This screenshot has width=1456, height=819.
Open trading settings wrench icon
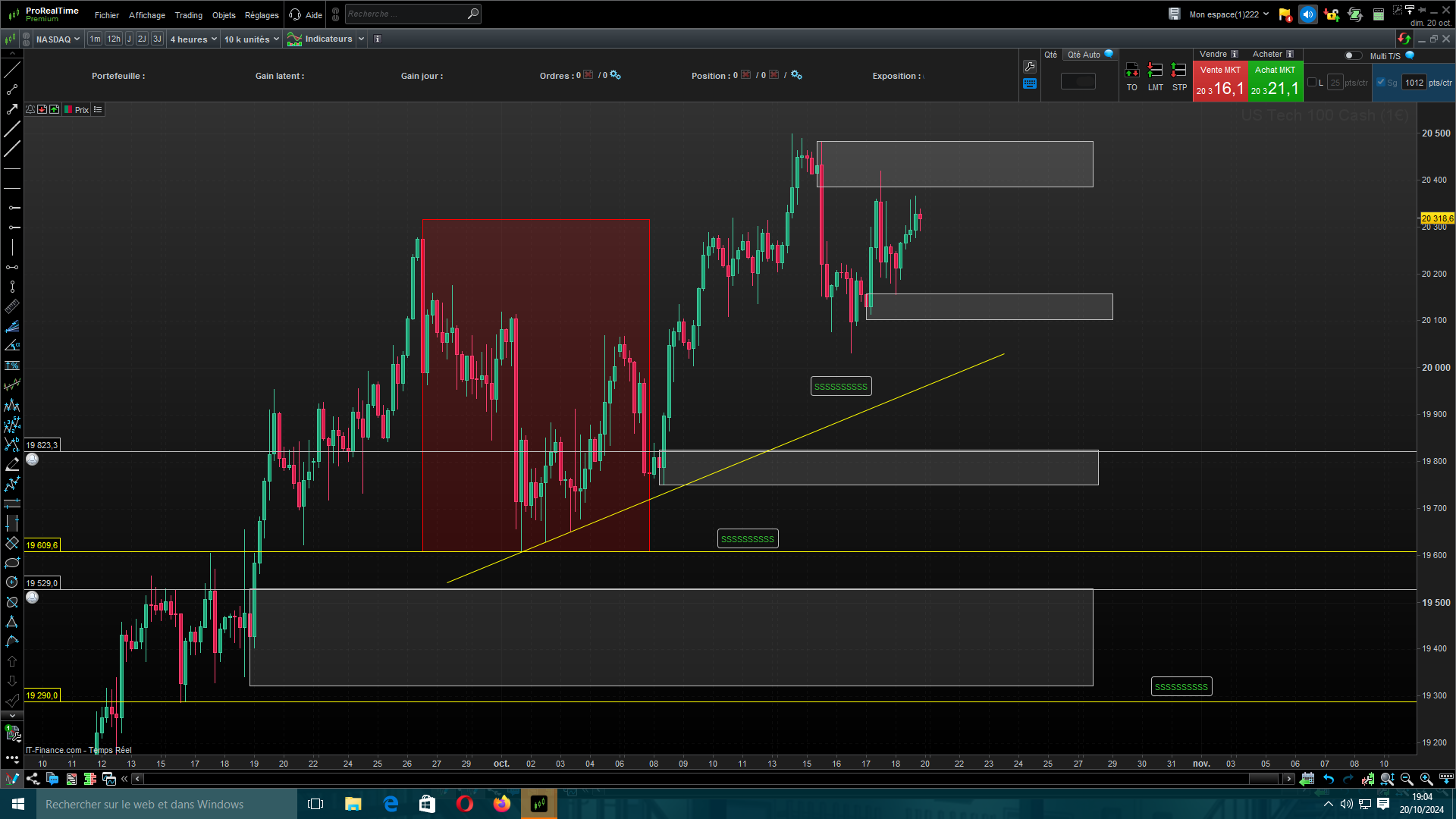[x=1029, y=67]
